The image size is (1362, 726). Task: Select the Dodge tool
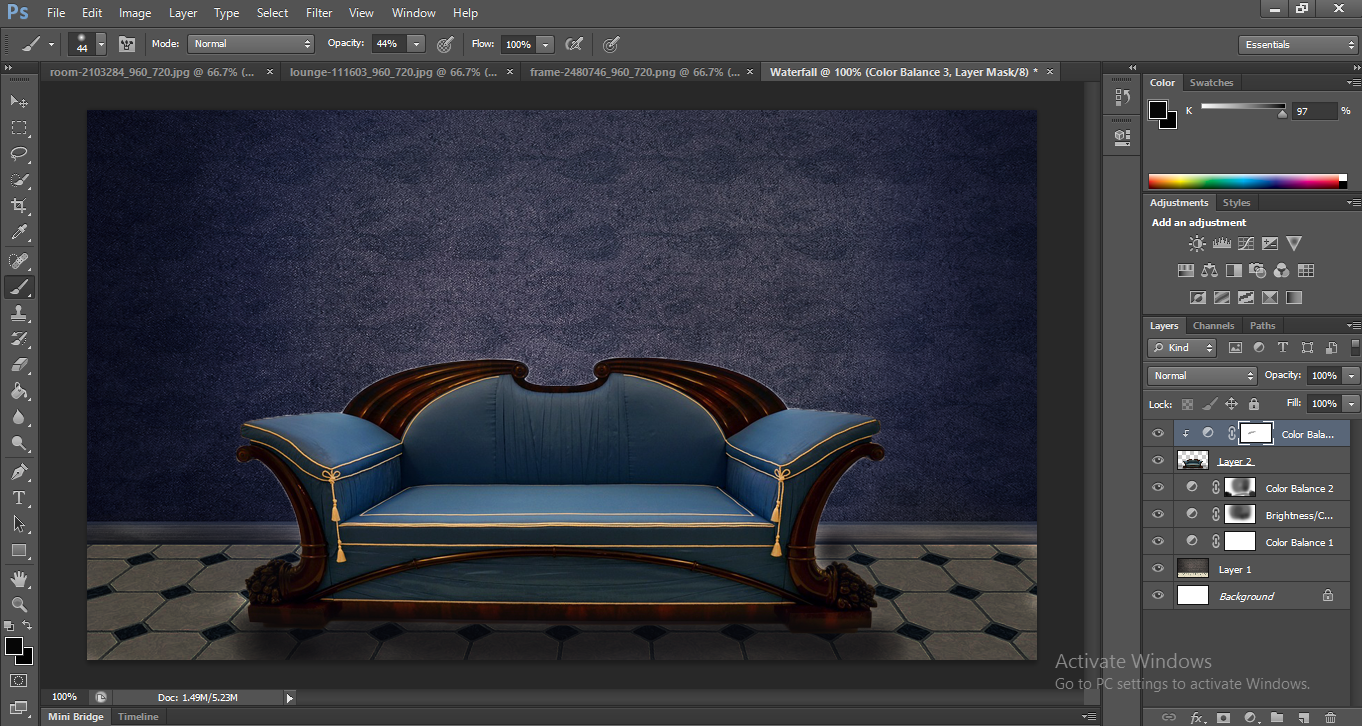coord(19,443)
